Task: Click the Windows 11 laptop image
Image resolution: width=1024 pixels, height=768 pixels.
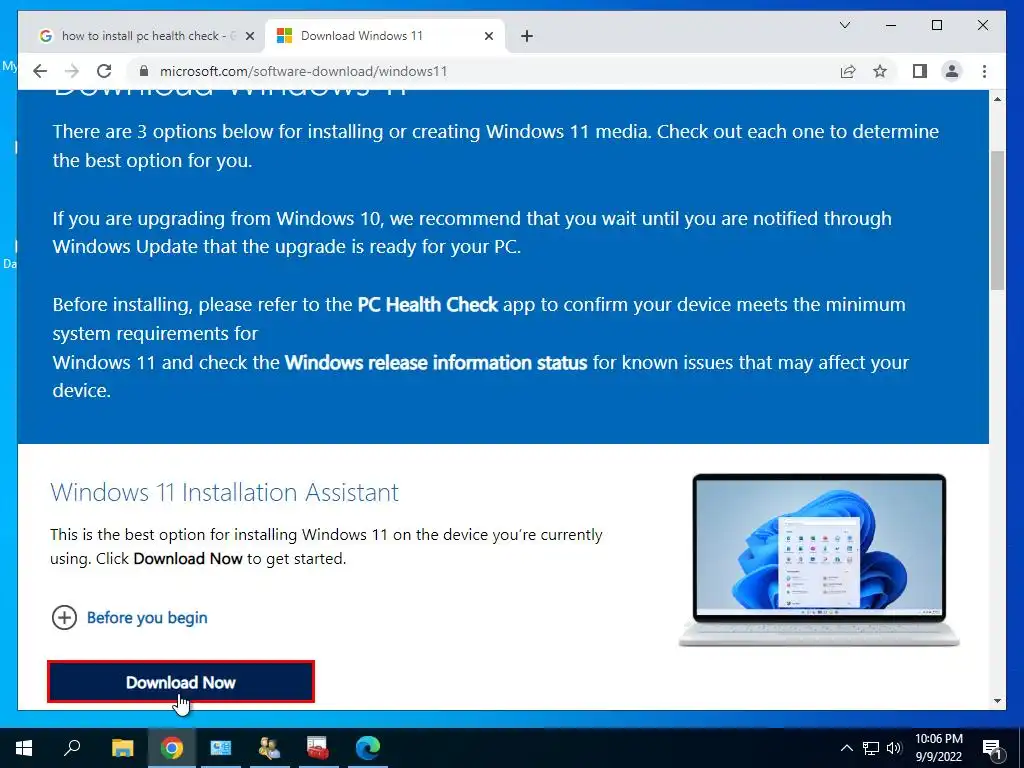Action: (x=819, y=560)
